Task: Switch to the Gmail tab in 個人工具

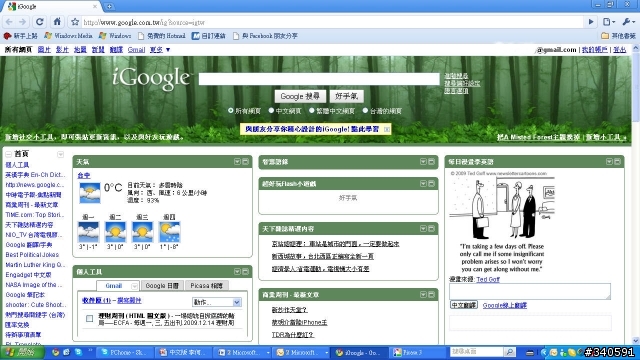Action: coord(113,286)
